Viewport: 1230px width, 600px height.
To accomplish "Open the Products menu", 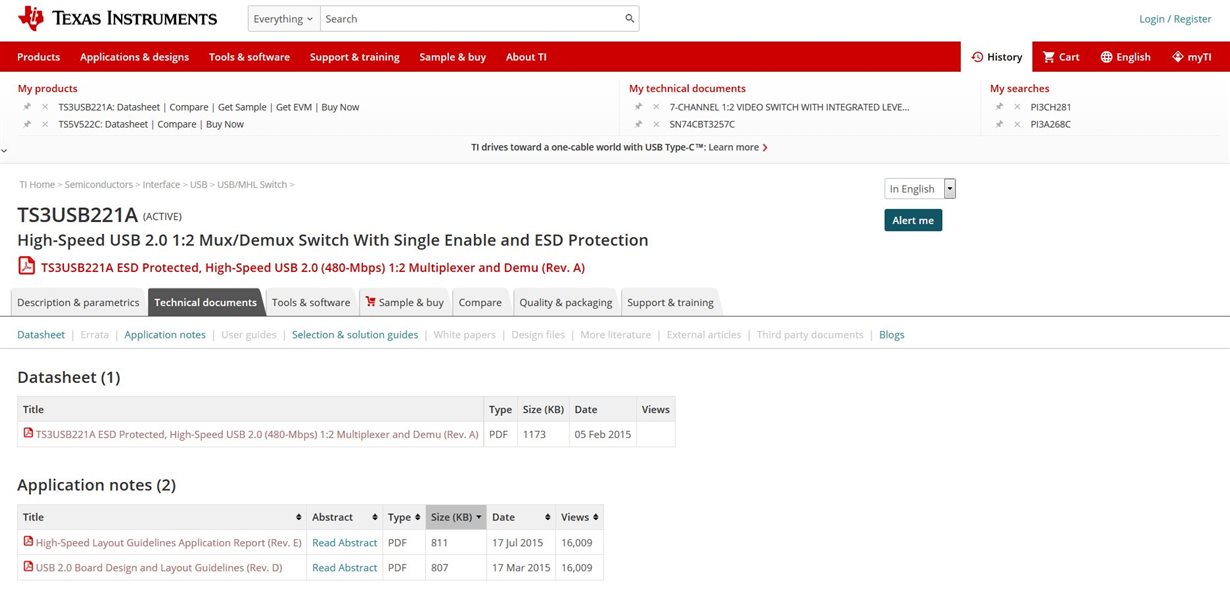I will point(39,57).
